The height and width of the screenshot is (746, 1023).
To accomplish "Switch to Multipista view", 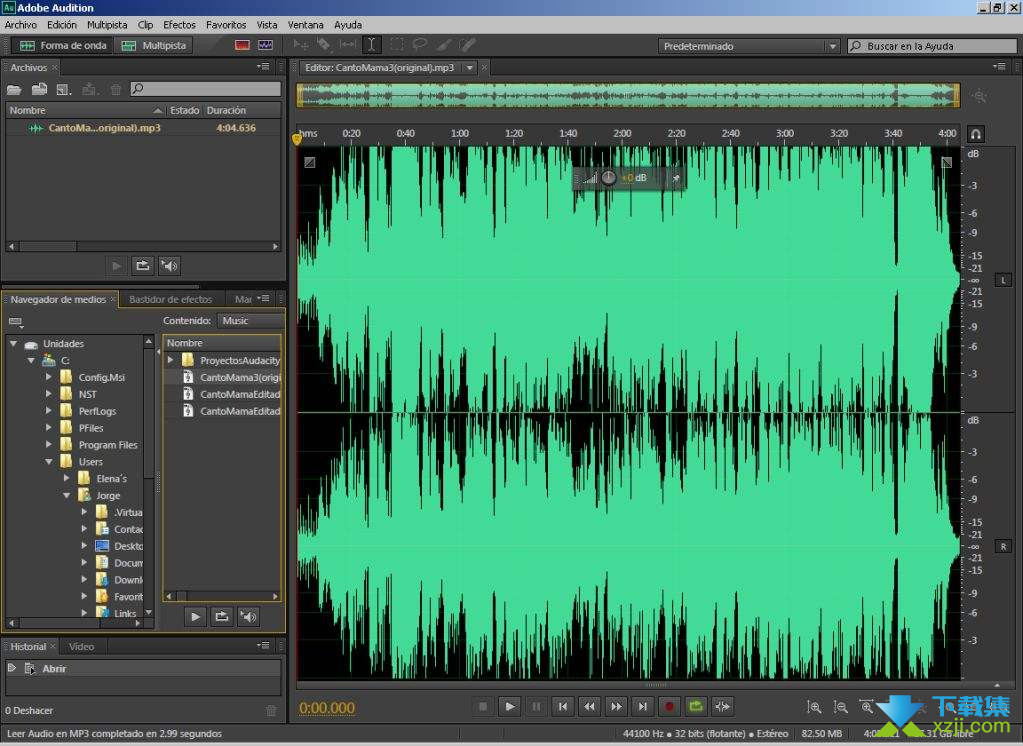I will (x=155, y=46).
